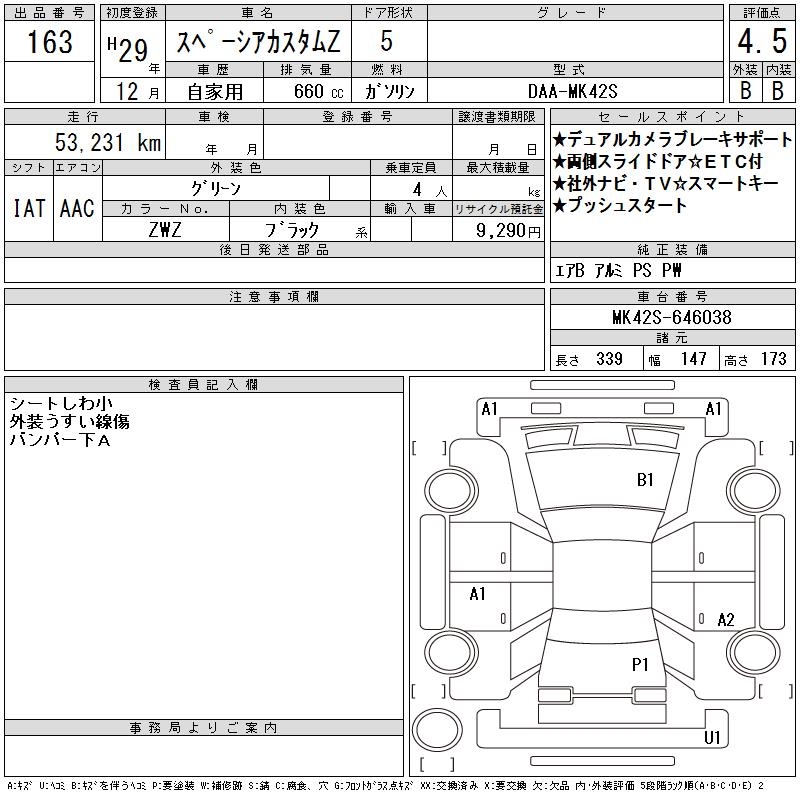The height and width of the screenshot is (800, 800).
Task: Select the U1 mark on the rear bumper
Action: 712,737
